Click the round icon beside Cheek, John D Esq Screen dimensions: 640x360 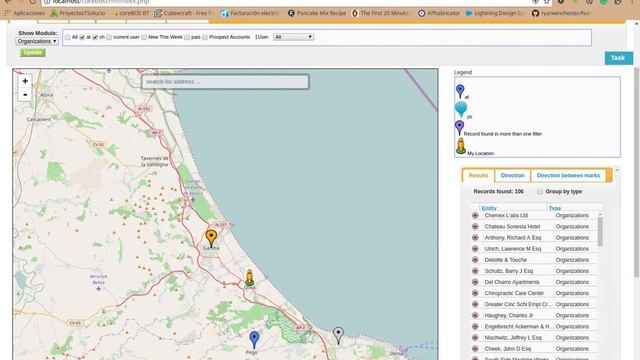click(475, 349)
